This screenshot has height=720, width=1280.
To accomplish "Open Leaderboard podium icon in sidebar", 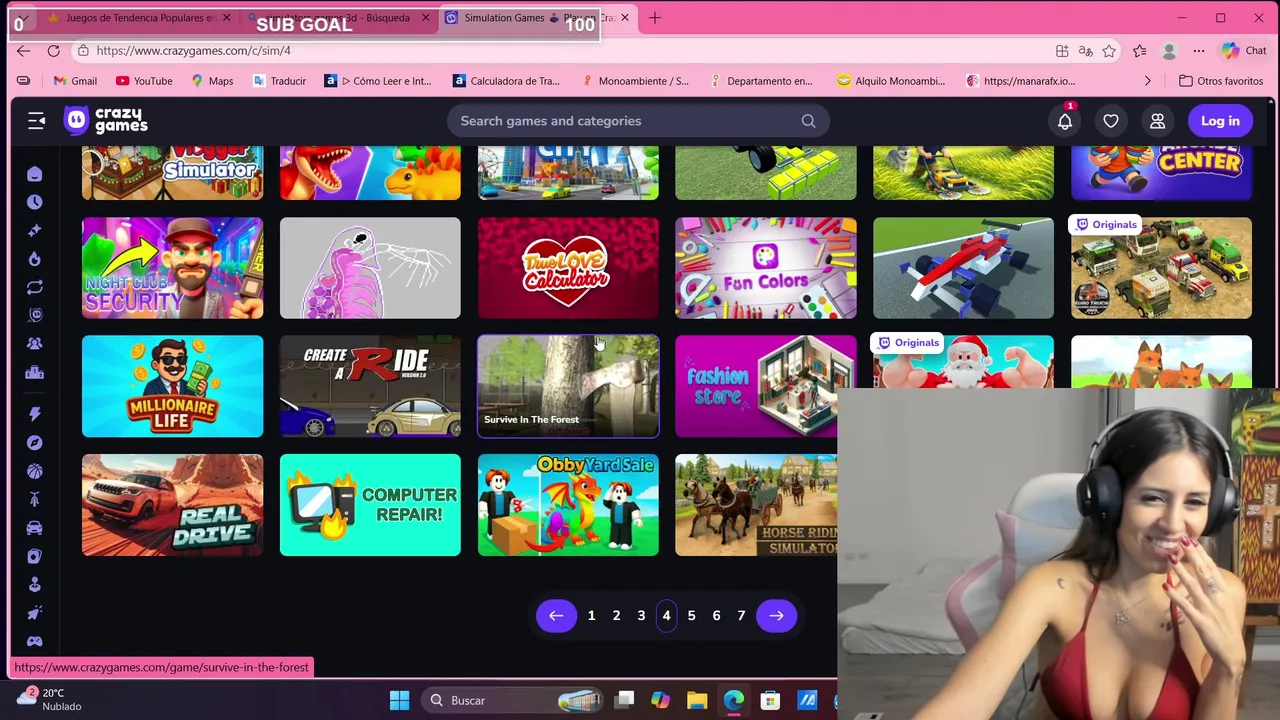I will 35,372.
